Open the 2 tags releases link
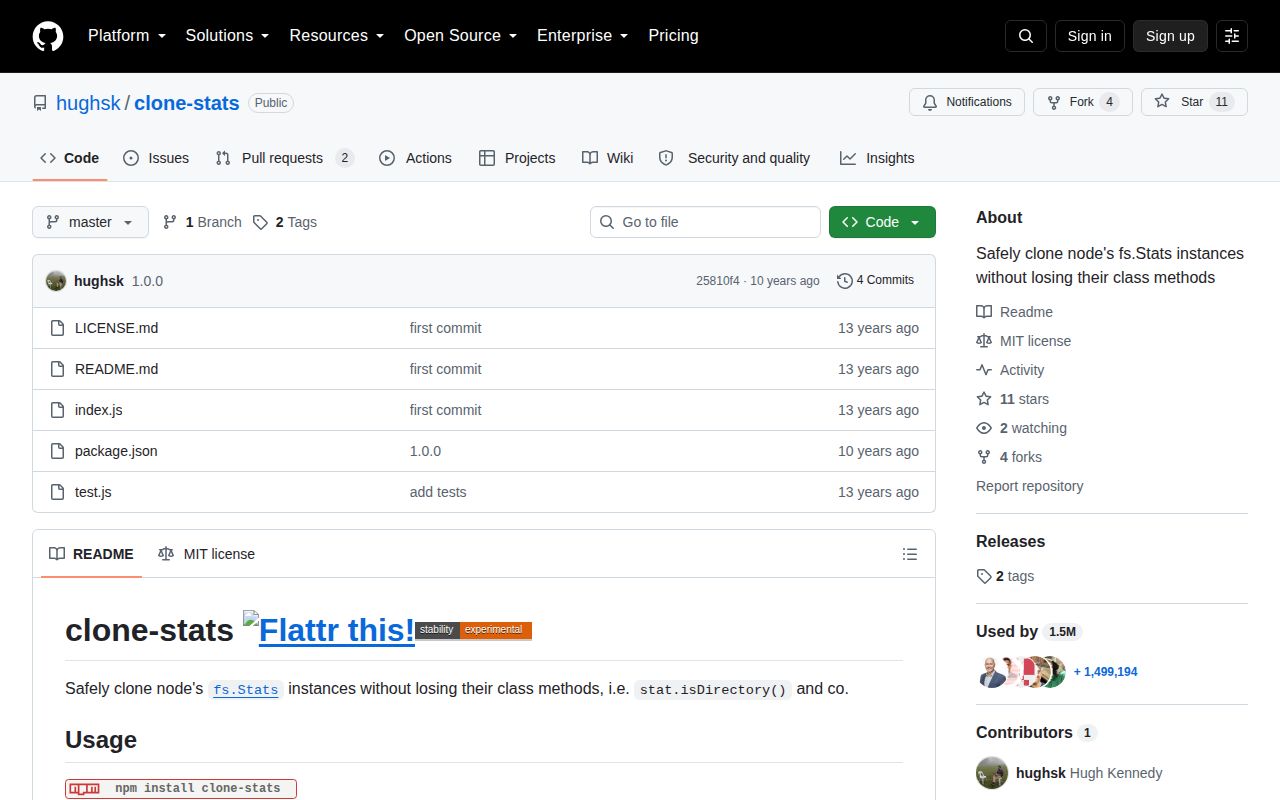1280x800 pixels. [x=1006, y=576]
